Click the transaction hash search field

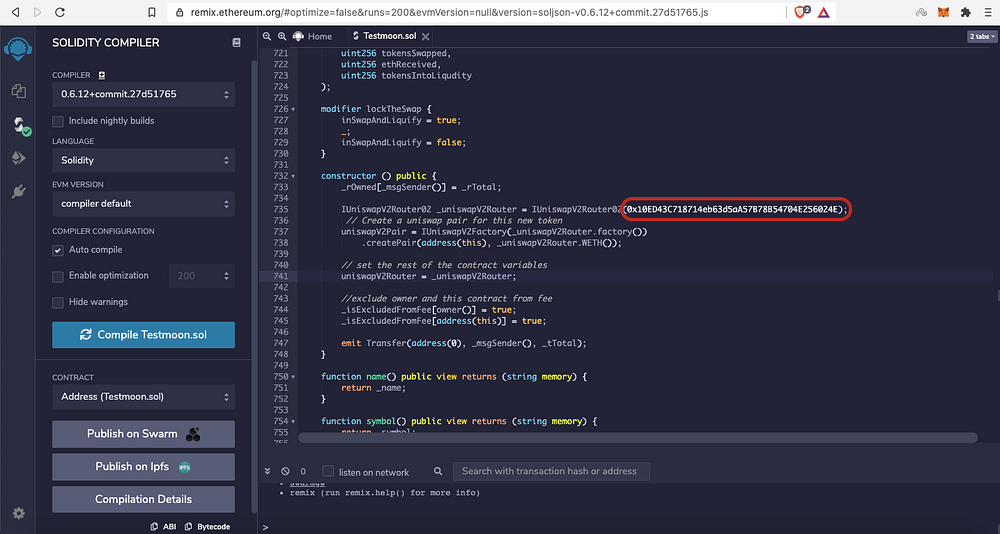click(551, 471)
